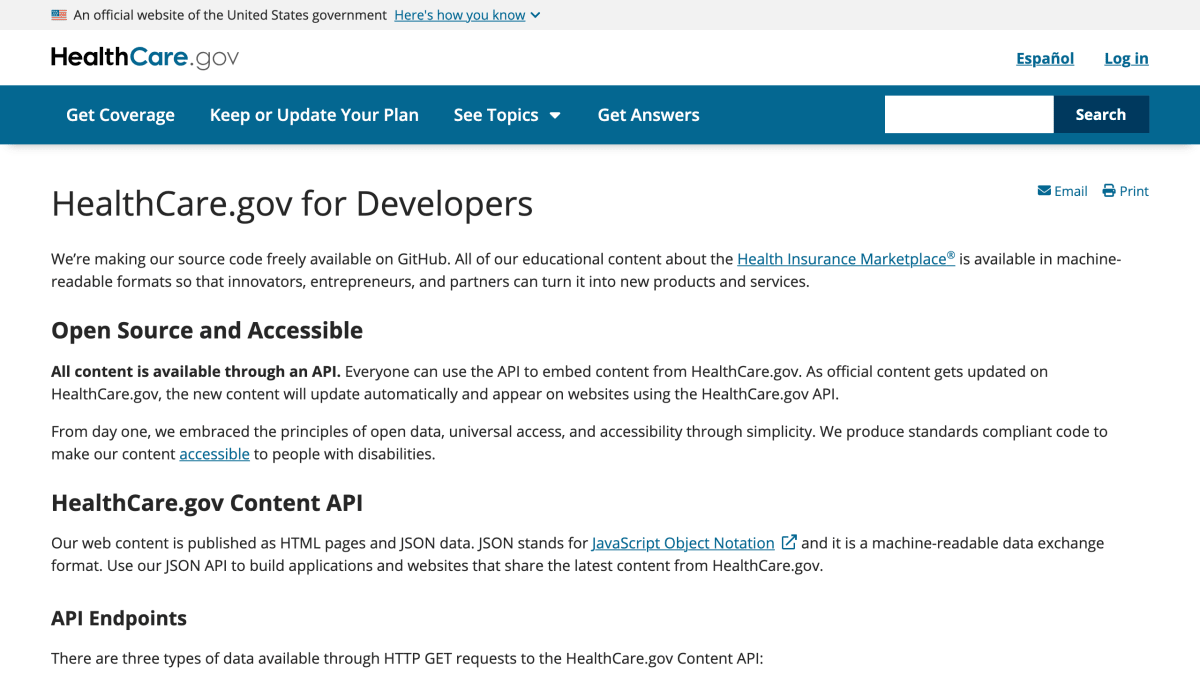Switch language to Español
Screen dimensions: 1200x675
click(x=1045, y=58)
